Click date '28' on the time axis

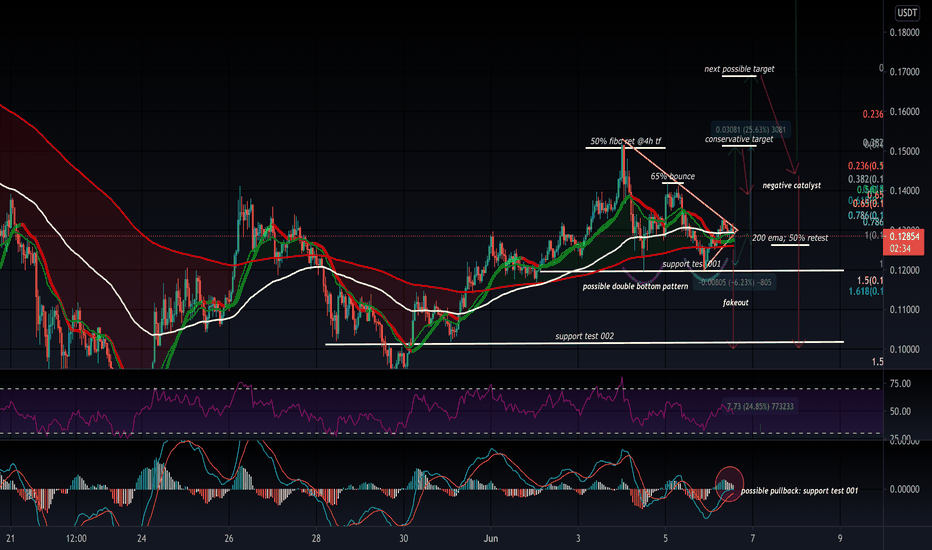(316, 539)
